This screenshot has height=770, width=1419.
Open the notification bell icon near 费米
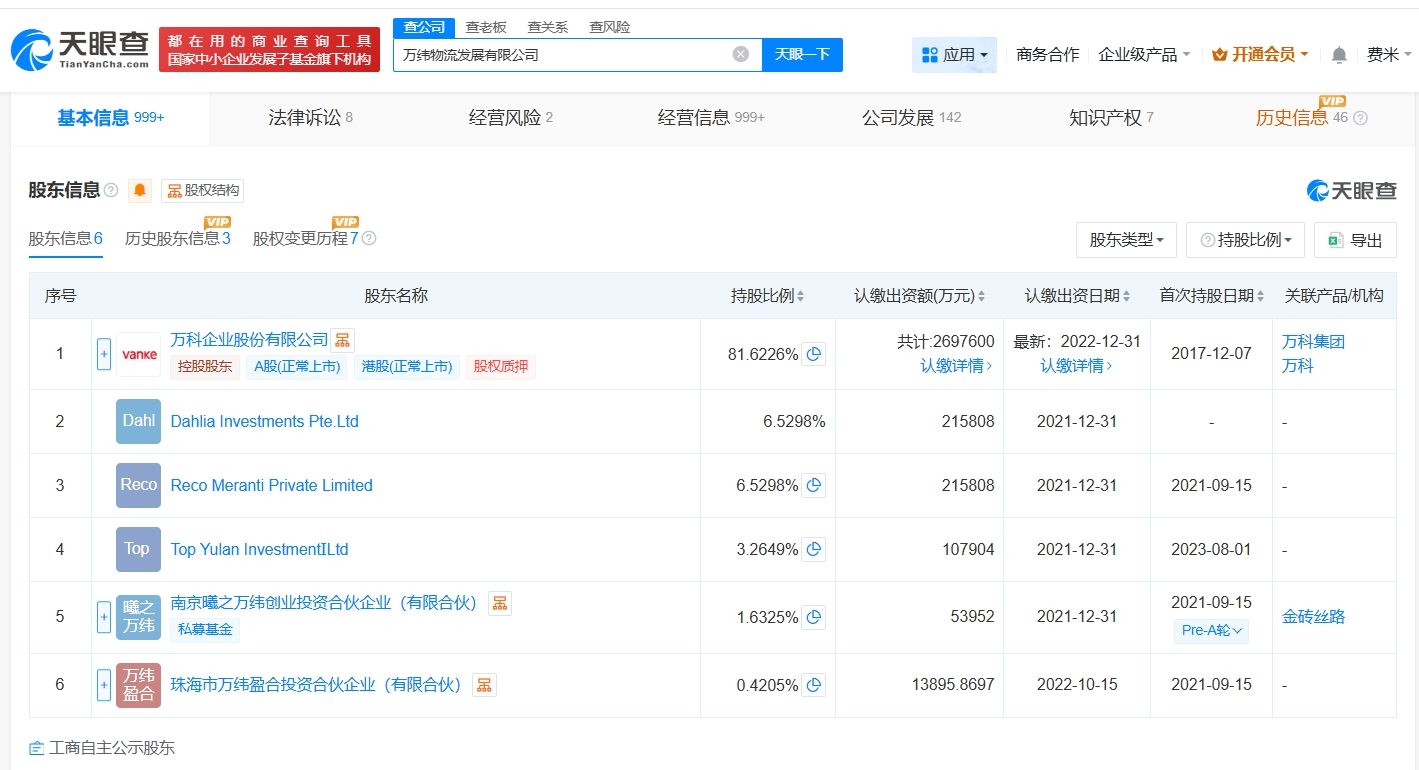[x=1338, y=56]
